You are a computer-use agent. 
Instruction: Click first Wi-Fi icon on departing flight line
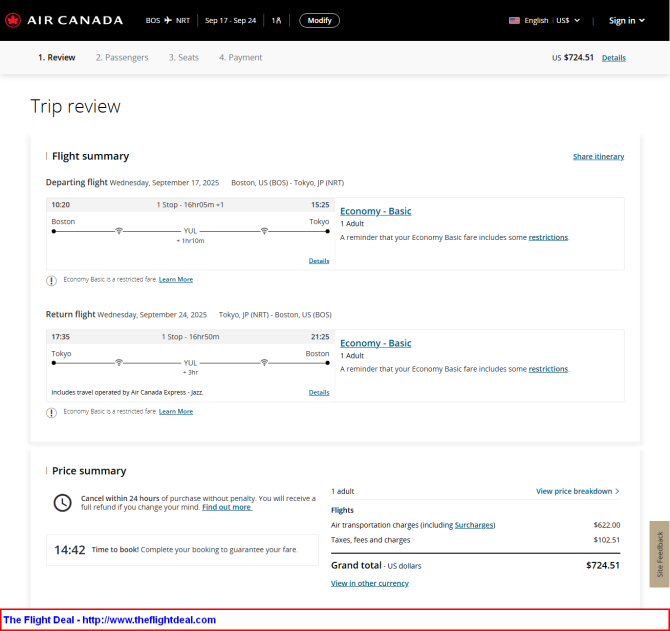tap(119, 231)
